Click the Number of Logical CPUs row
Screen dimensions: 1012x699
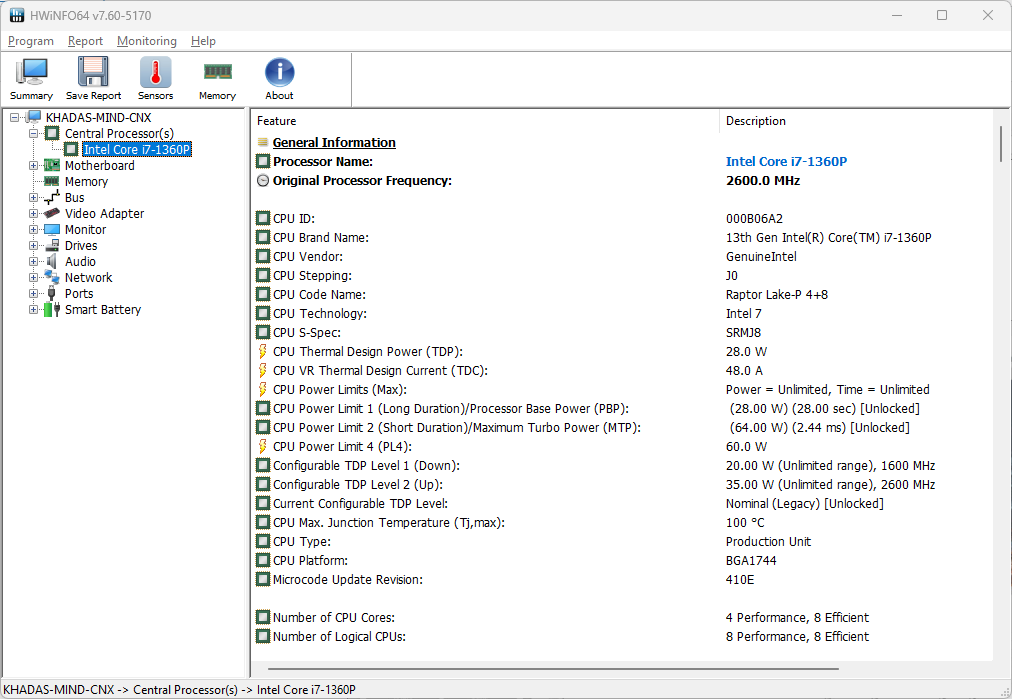click(622, 636)
